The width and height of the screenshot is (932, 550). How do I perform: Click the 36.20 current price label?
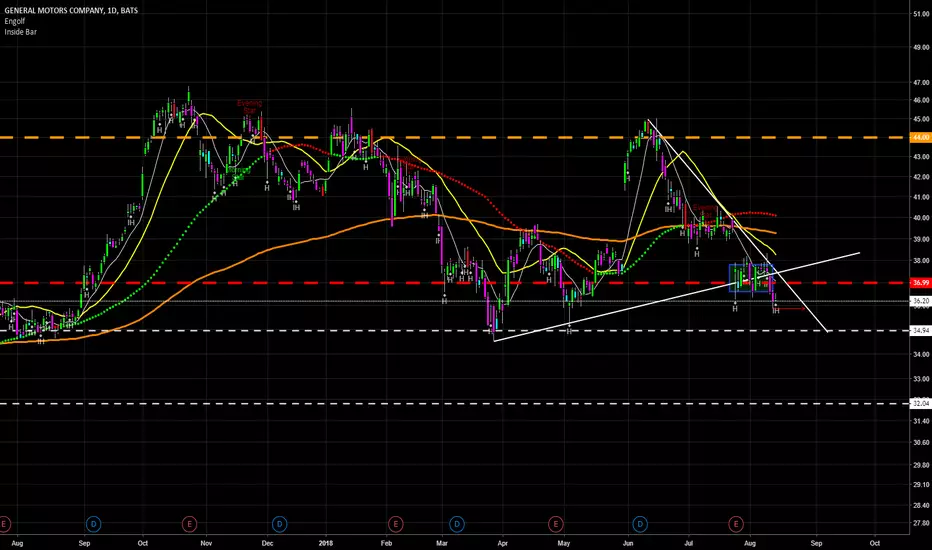[x=921, y=301]
